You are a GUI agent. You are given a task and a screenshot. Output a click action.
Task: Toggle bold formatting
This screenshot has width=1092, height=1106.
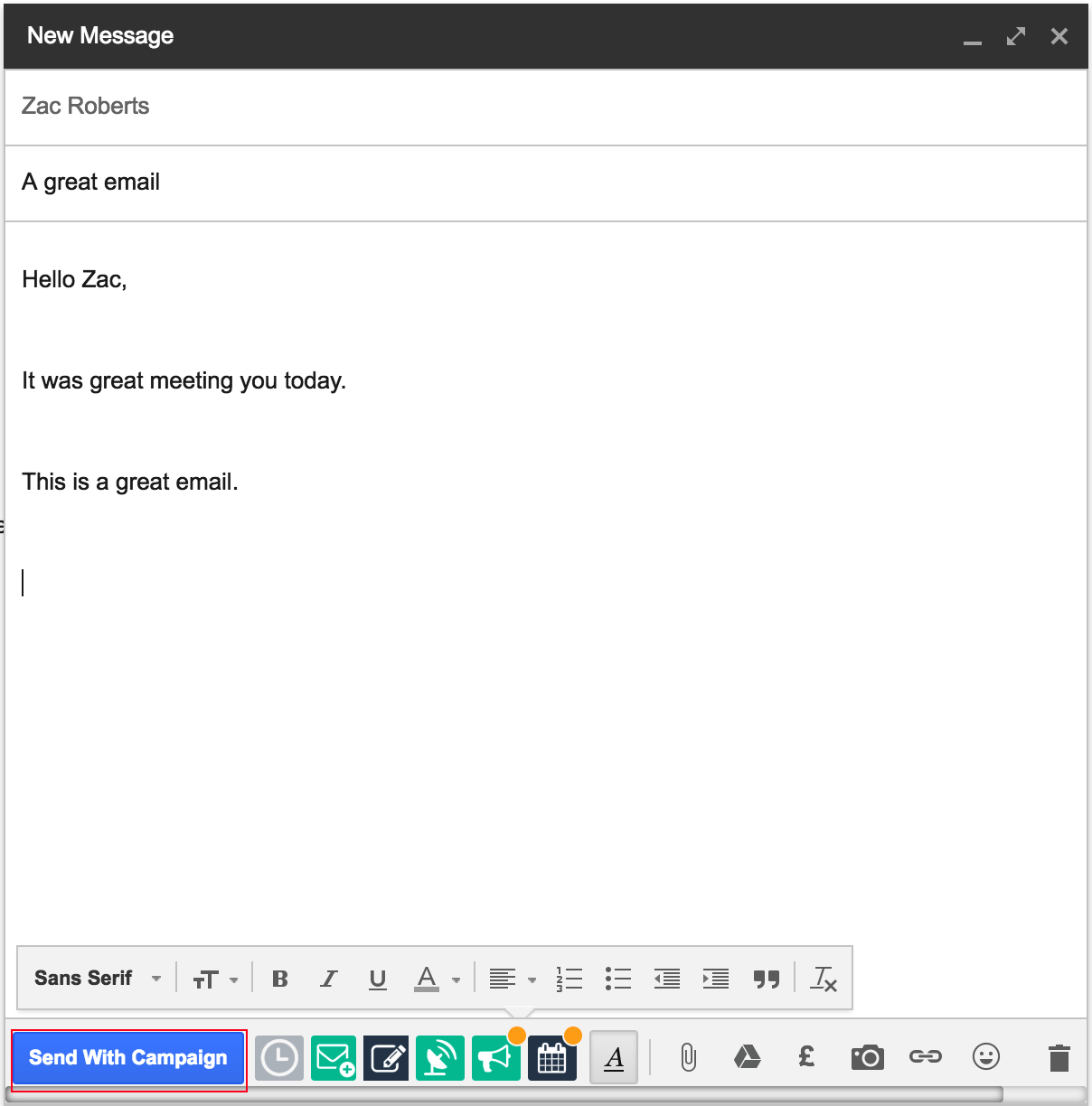pyautogui.click(x=280, y=979)
